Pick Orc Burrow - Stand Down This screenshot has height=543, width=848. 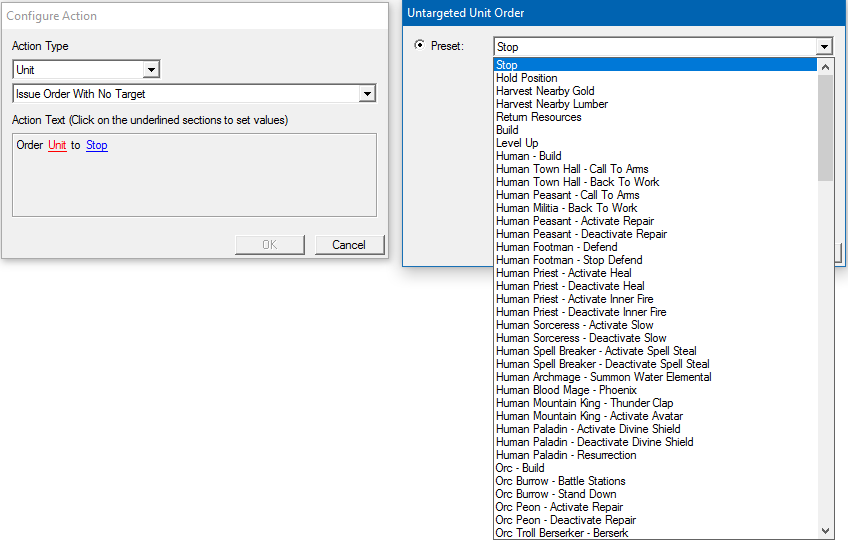point(655,493)
